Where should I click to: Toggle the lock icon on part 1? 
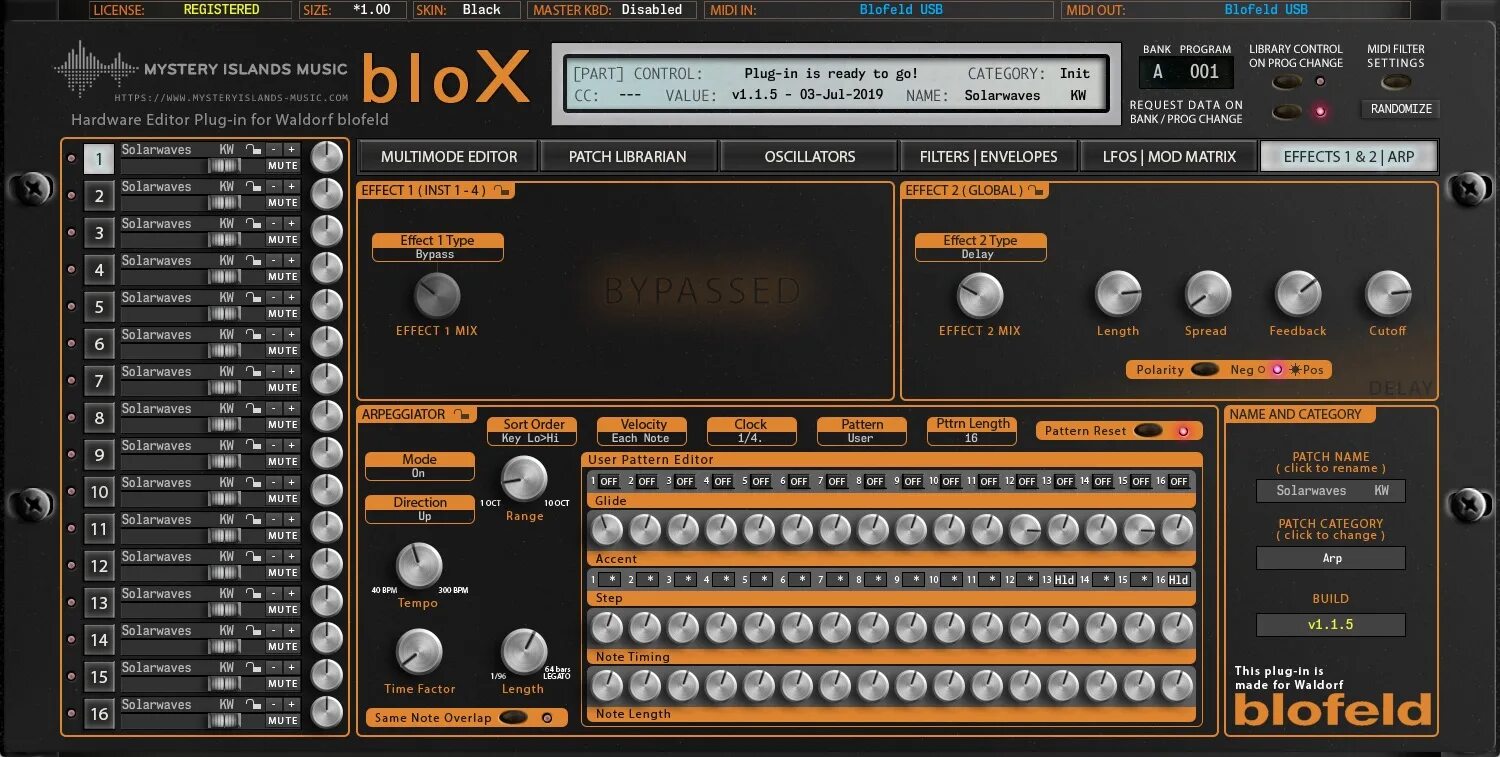point(255,150)
